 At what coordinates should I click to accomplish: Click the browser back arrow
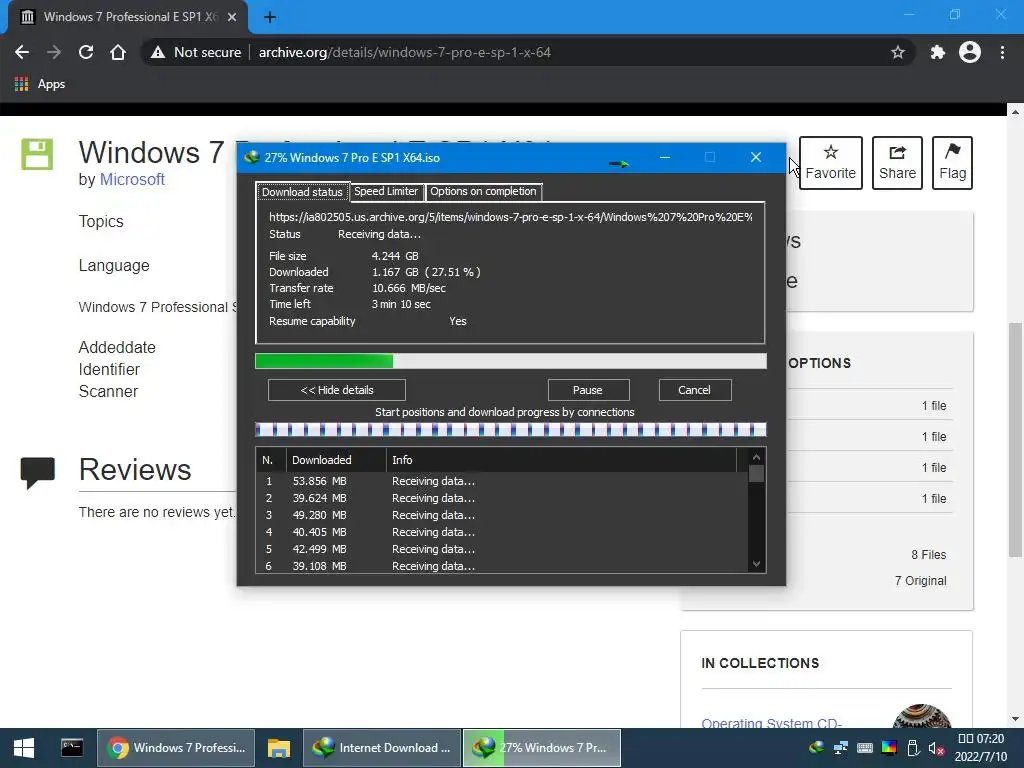click(x=22, y=52)
